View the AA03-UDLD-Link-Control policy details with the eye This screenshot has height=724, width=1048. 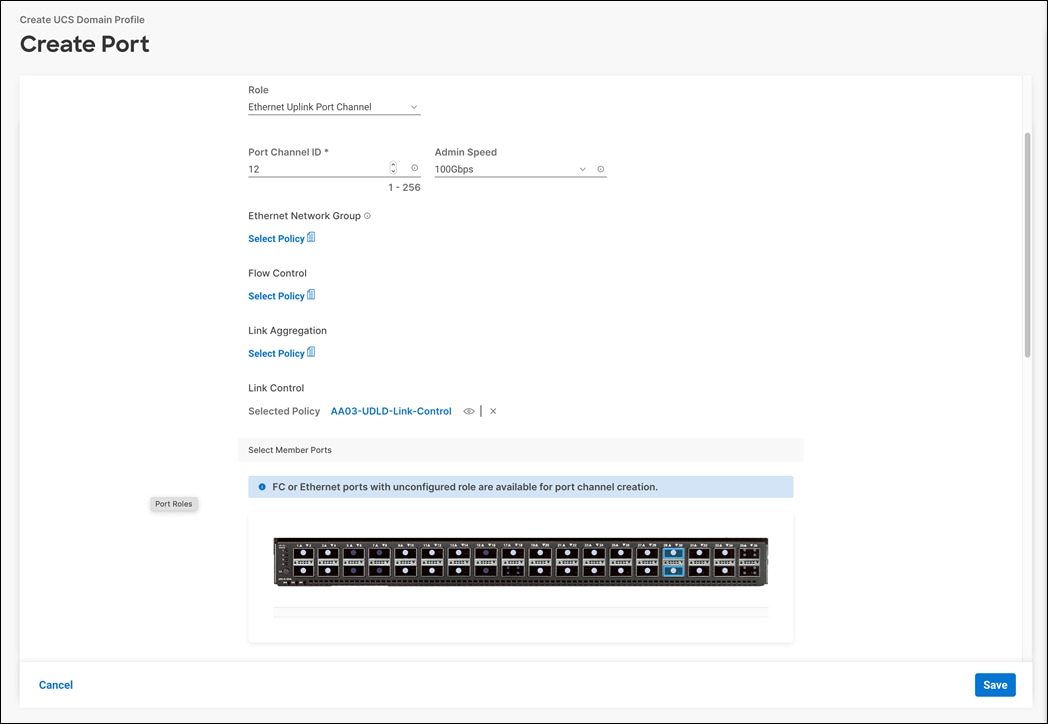(x=468, y=411)
